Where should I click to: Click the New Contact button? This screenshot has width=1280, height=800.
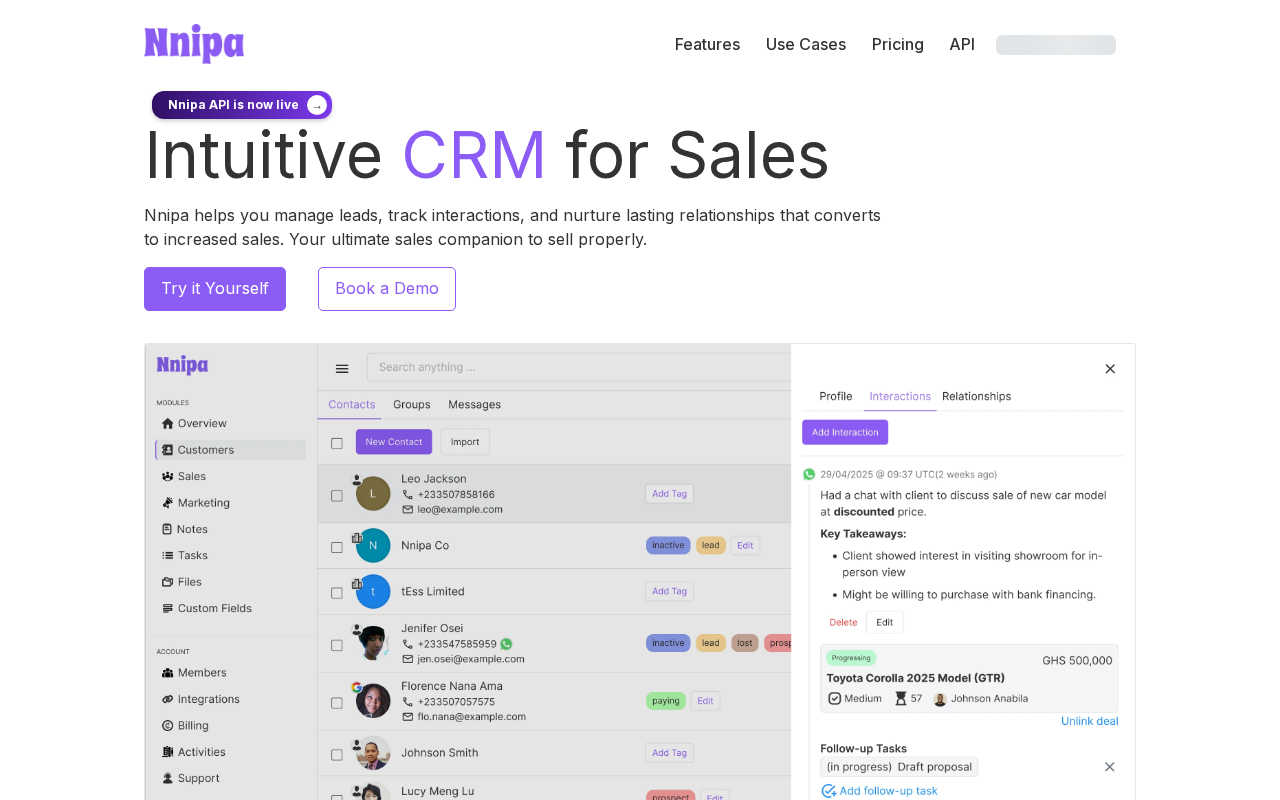point(394,442)
